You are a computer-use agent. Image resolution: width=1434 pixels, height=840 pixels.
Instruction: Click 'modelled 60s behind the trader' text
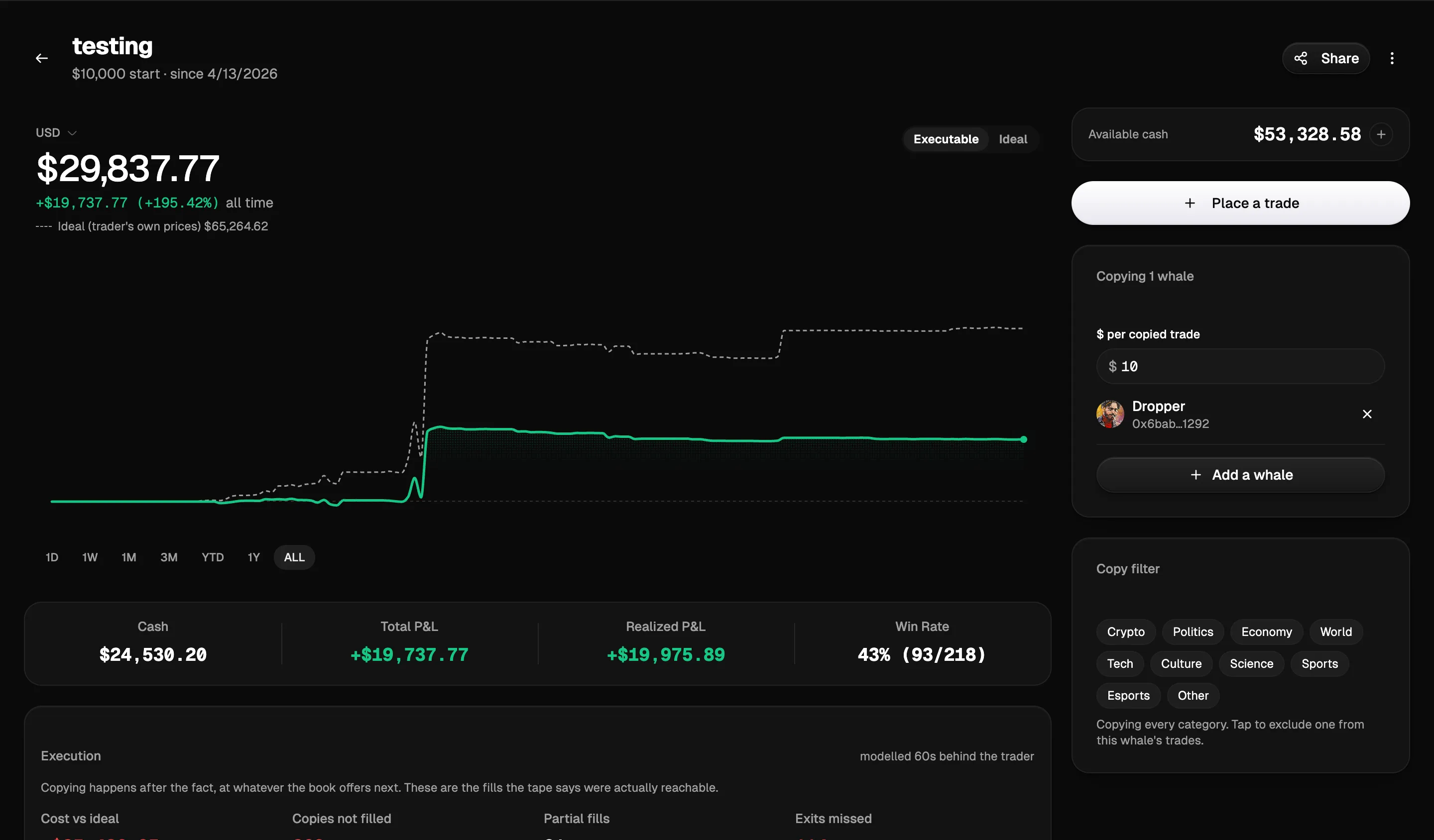pos(947,756)
